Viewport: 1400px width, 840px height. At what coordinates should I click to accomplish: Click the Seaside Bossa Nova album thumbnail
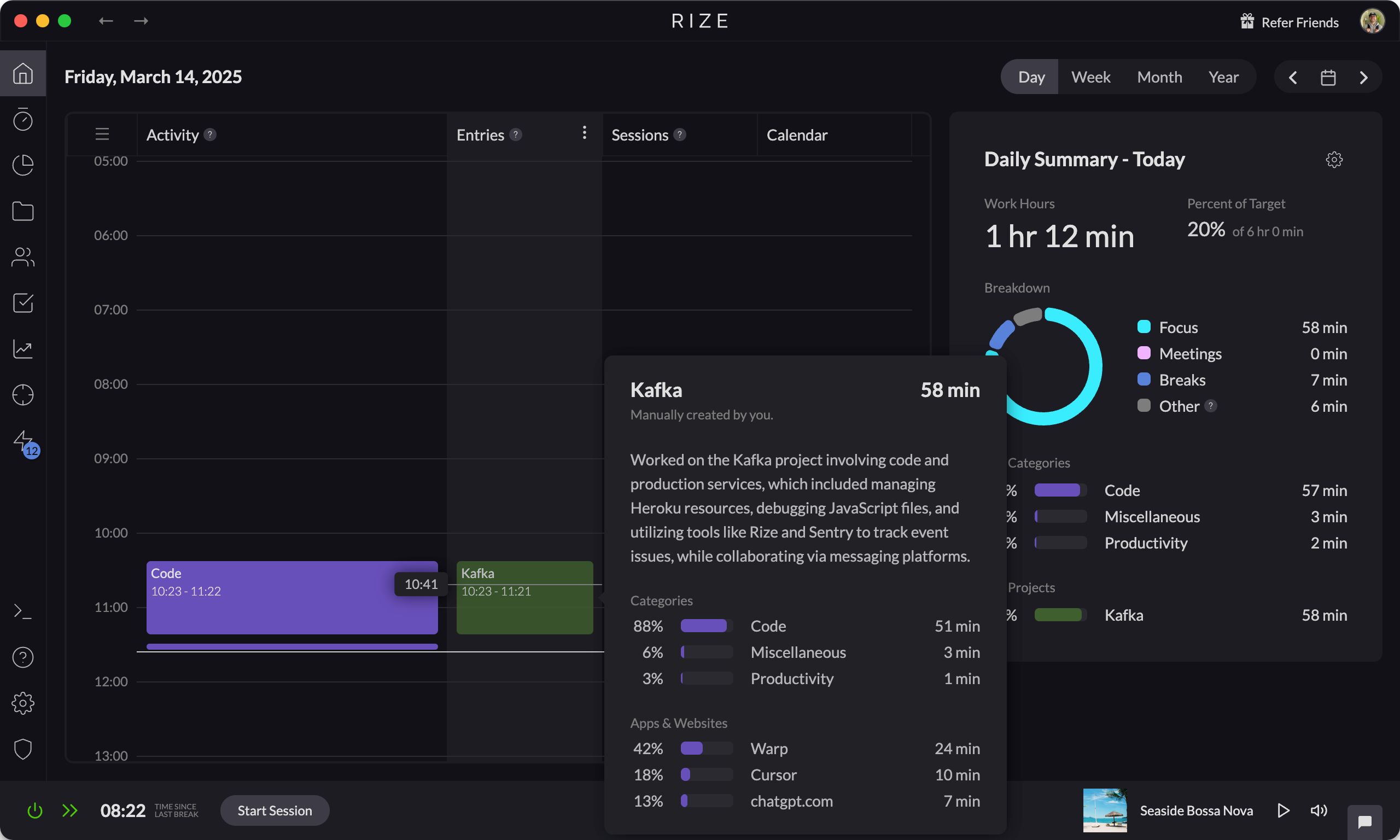coord(1105,810)
